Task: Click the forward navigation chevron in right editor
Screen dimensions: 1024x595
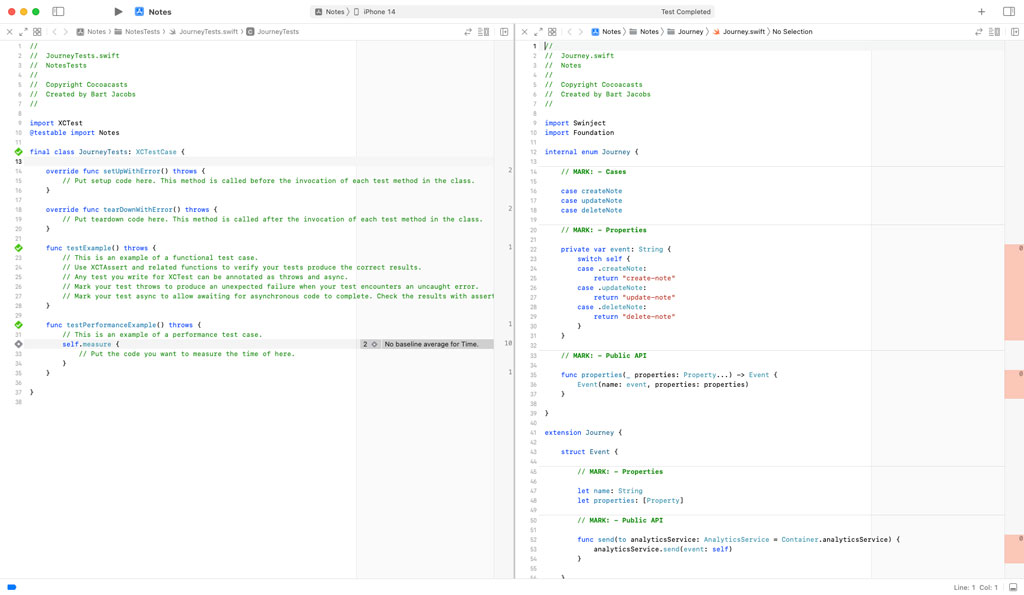Action: [581, 31]
